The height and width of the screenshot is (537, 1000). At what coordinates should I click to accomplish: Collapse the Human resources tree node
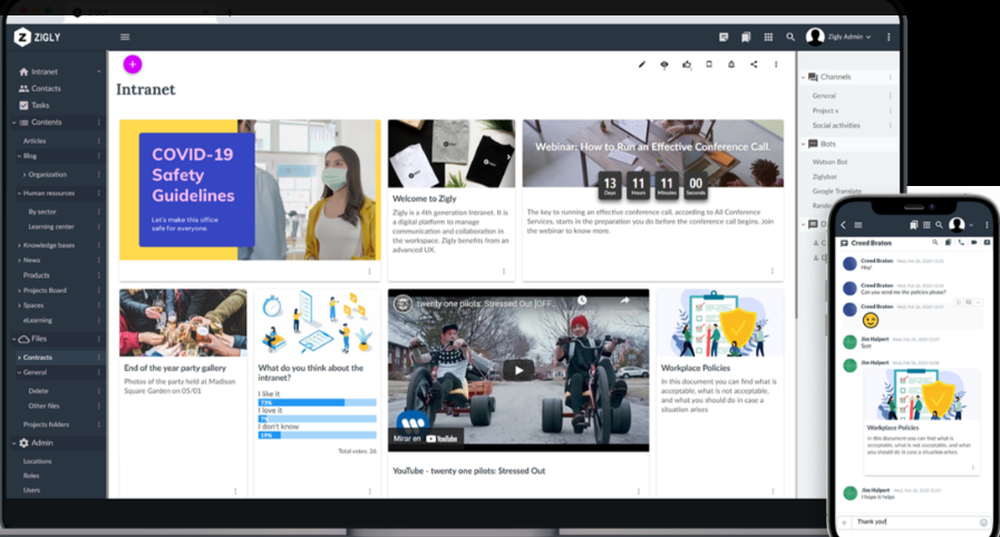[x=19, y=193]
